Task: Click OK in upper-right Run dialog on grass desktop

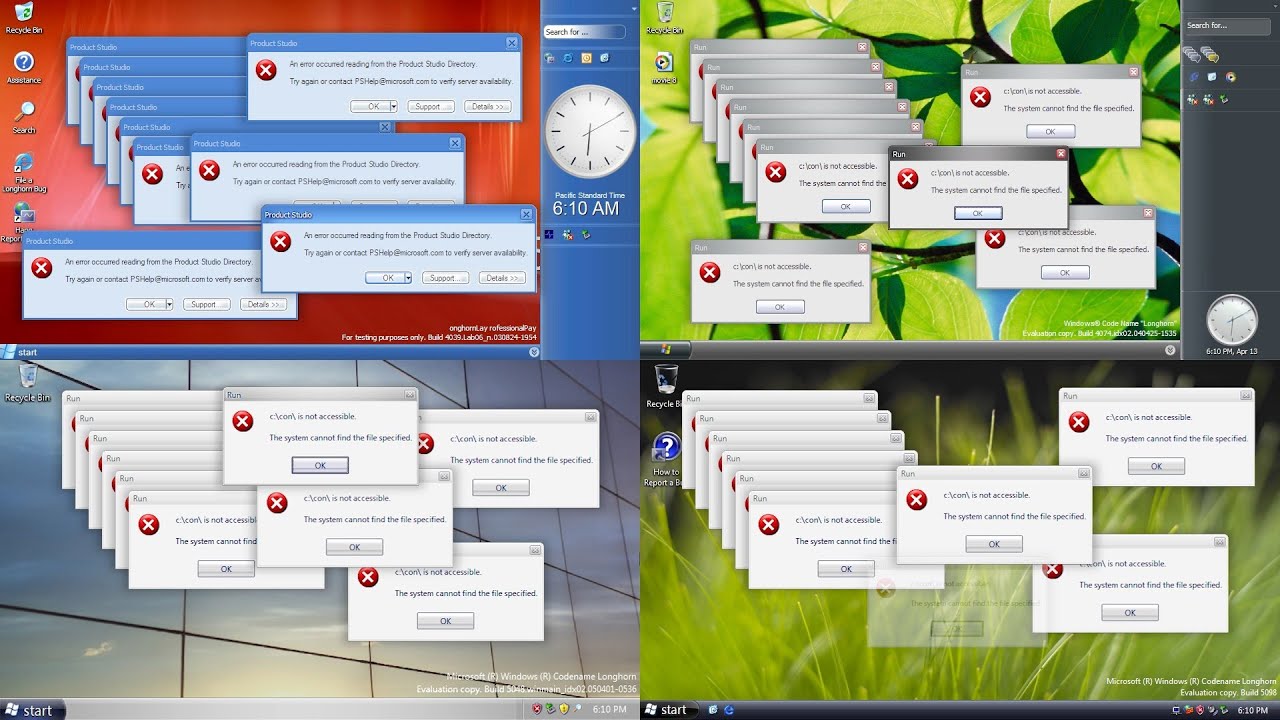Action: pyautogui.click(x=1156, y=466)
